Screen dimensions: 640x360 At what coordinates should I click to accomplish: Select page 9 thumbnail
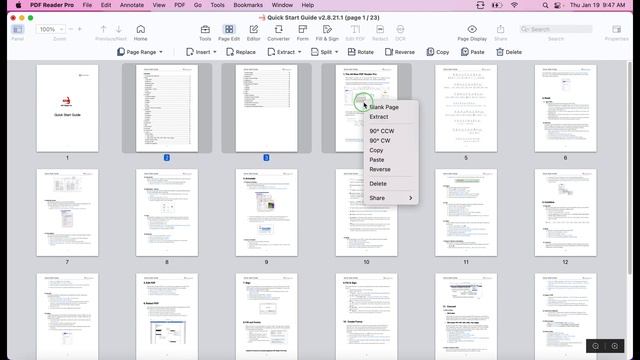[x=267, y=213]
